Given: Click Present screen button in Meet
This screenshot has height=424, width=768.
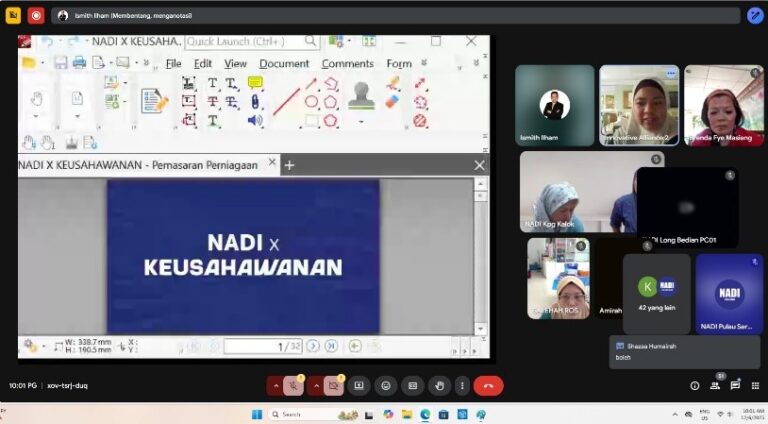Looking at the screenshot, I should [x=359, y=386].
